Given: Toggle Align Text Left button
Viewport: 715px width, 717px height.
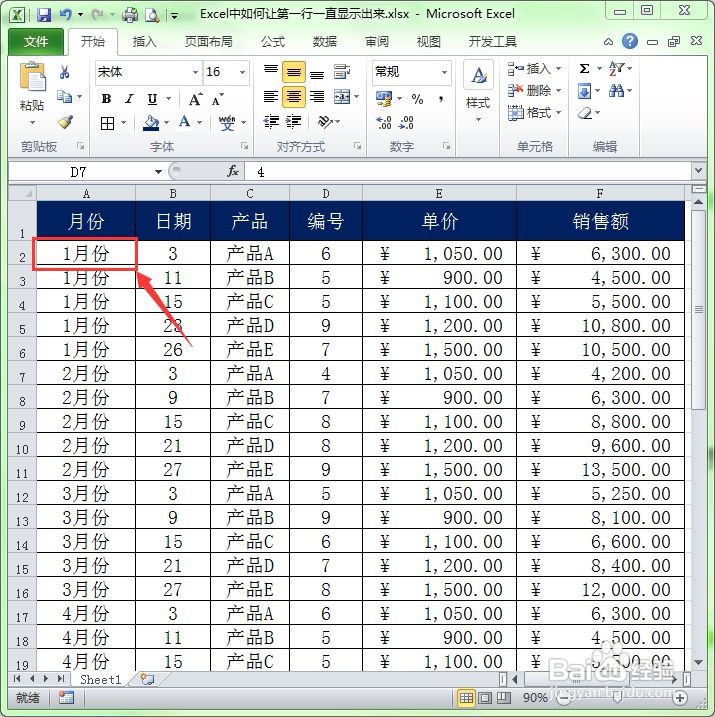Looking at the screenshot, I should coord(271,97).
